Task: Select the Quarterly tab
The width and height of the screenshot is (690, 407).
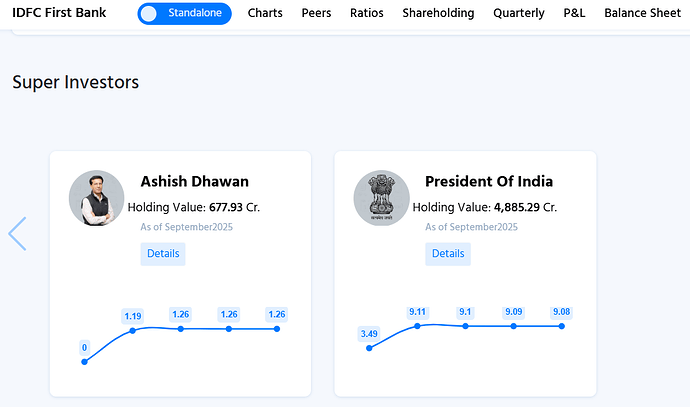Action: point(519,14)
